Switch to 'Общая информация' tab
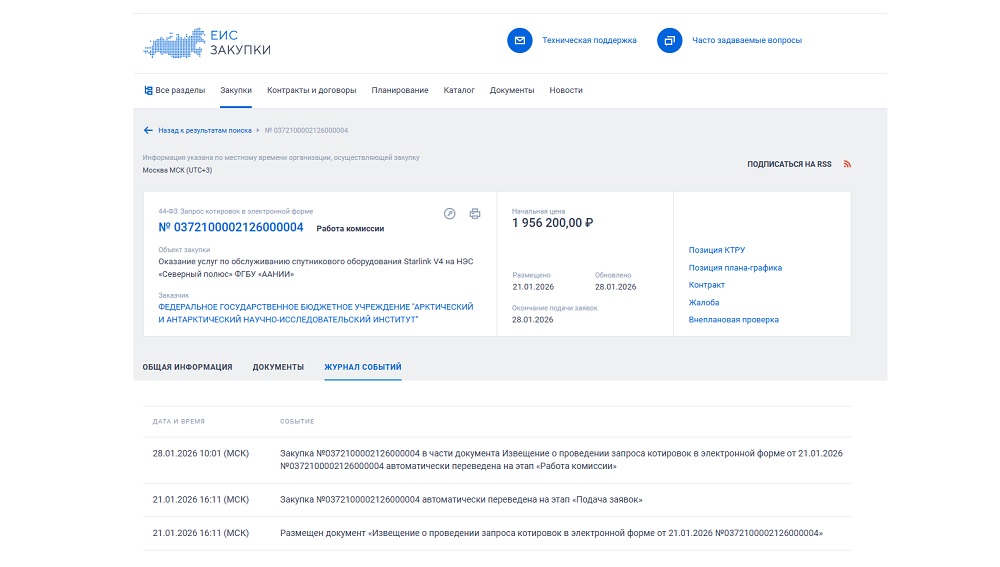 [187, 367]
